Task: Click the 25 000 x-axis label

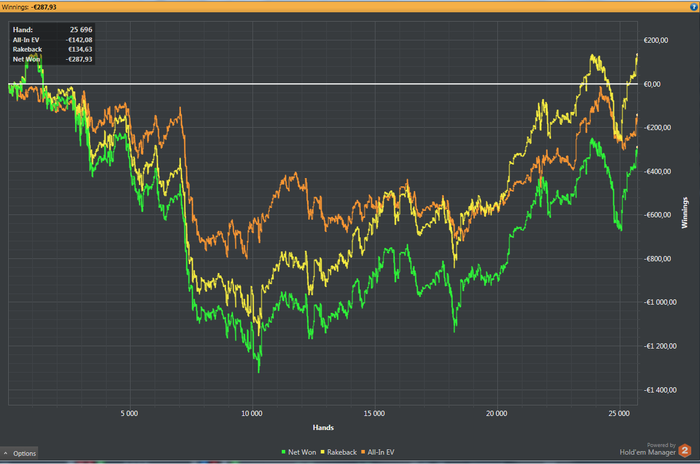Action: click(x=619, y=414)
